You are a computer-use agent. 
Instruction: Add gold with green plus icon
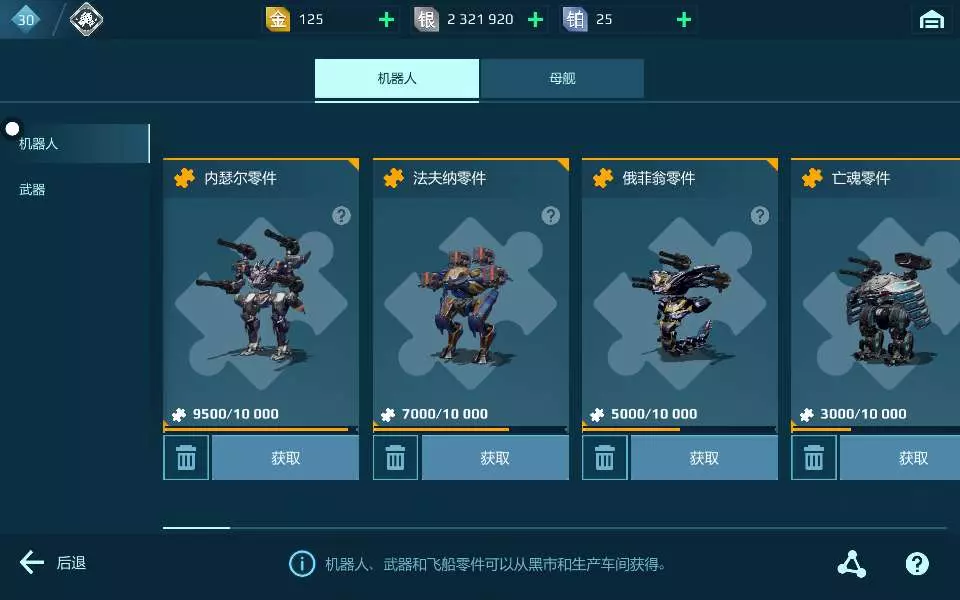[x=386, y=20]
